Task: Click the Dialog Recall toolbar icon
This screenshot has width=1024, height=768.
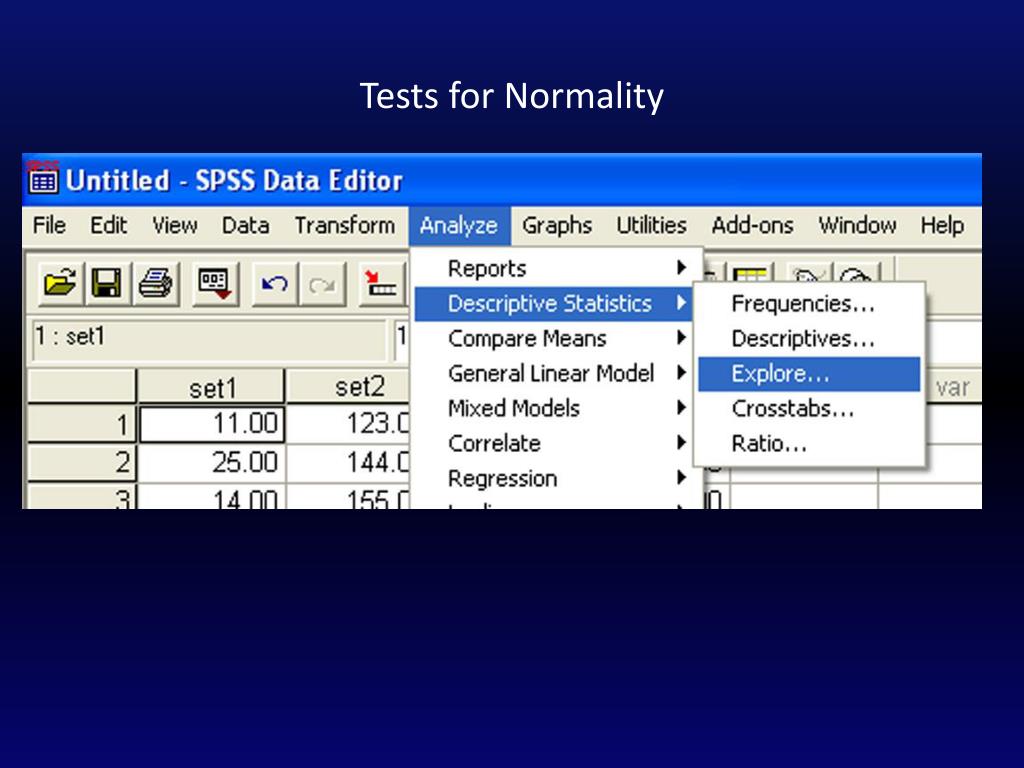Action: [216, 284]
